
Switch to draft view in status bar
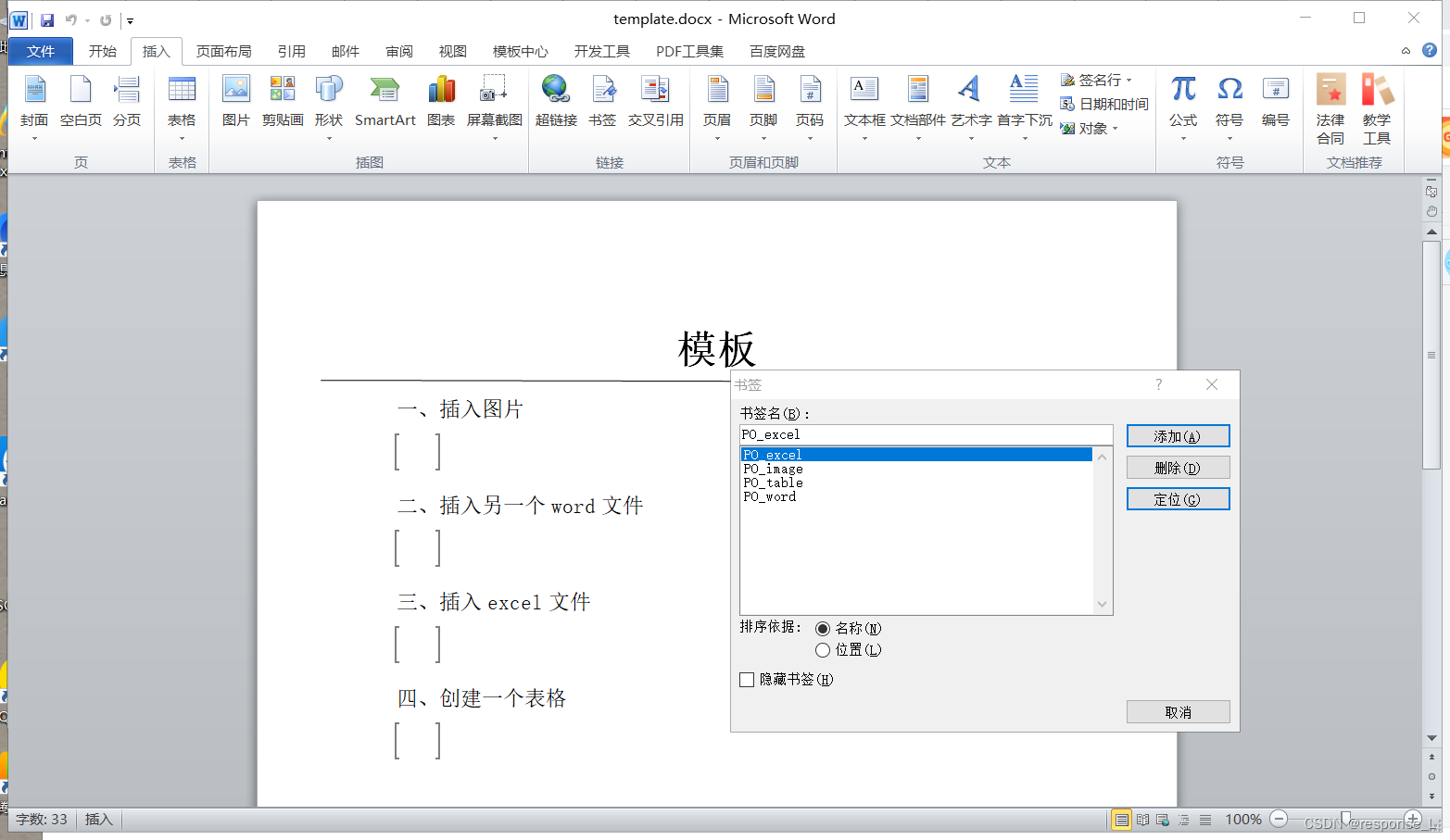[1204, 820]
